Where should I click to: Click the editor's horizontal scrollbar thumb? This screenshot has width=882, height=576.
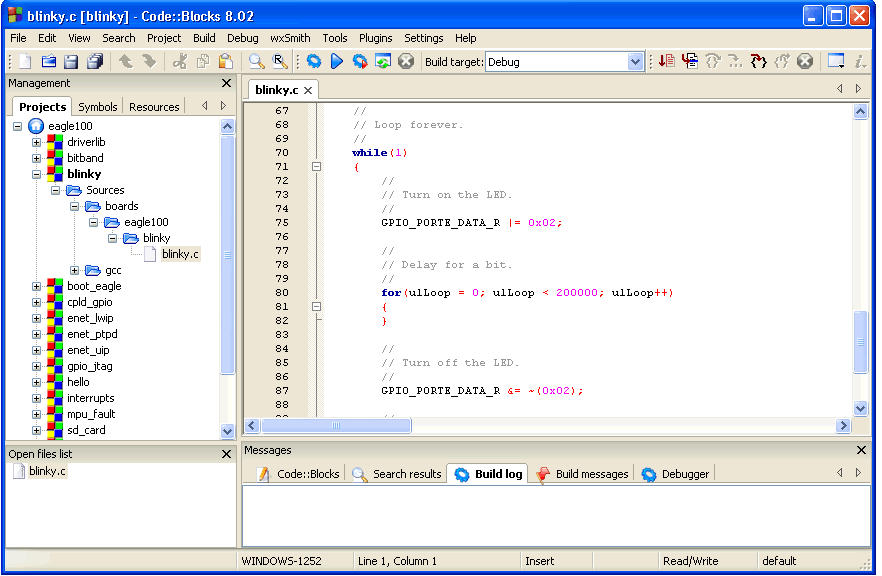point(336,425)
